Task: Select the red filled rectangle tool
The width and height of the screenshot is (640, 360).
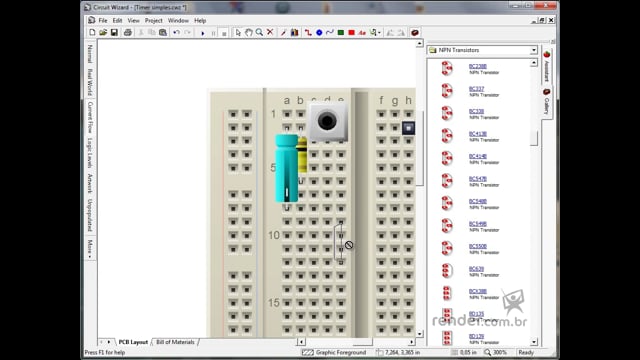Action: pos(351,33)
